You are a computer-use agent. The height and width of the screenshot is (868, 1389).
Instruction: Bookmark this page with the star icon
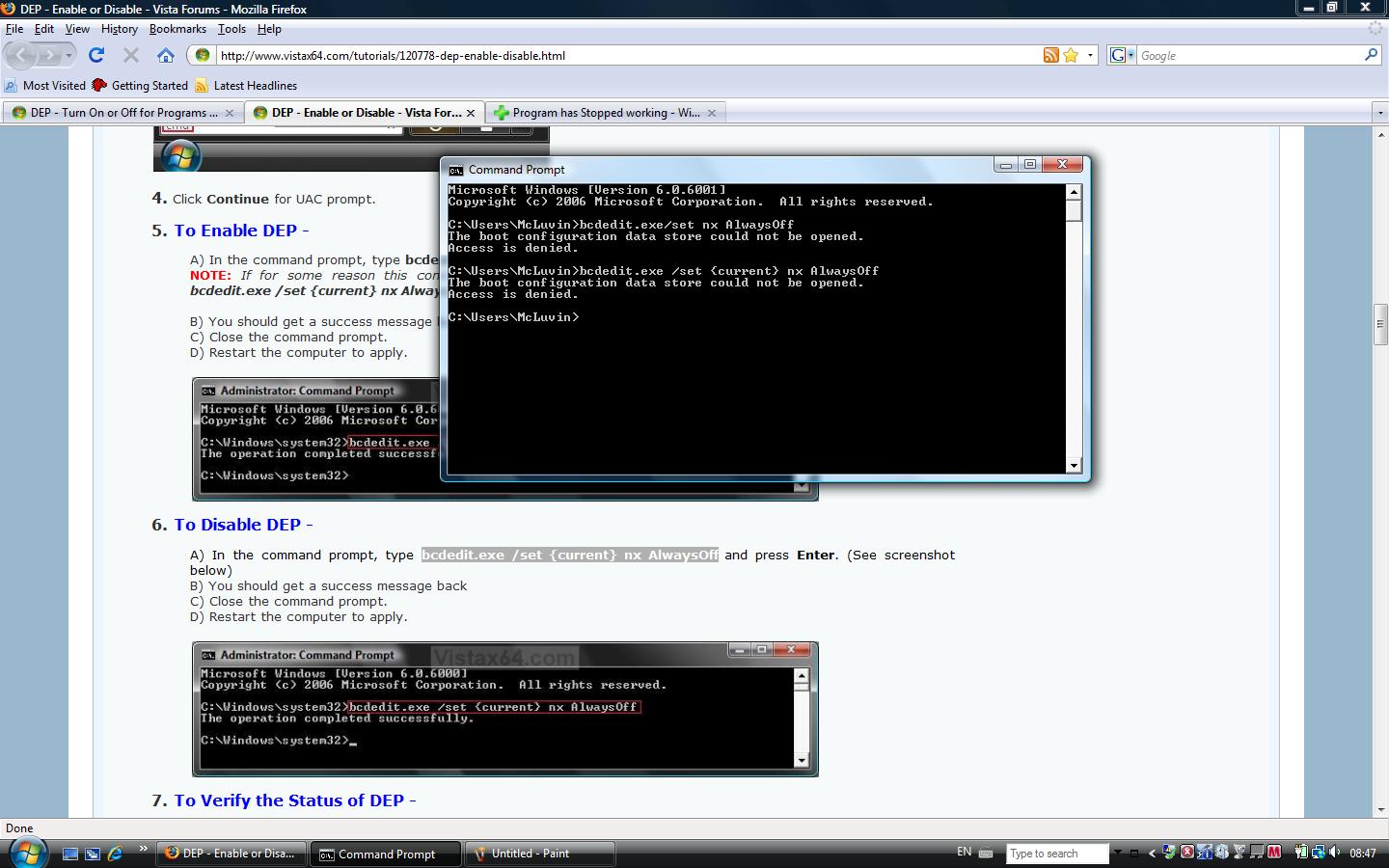pos(1071,55)
